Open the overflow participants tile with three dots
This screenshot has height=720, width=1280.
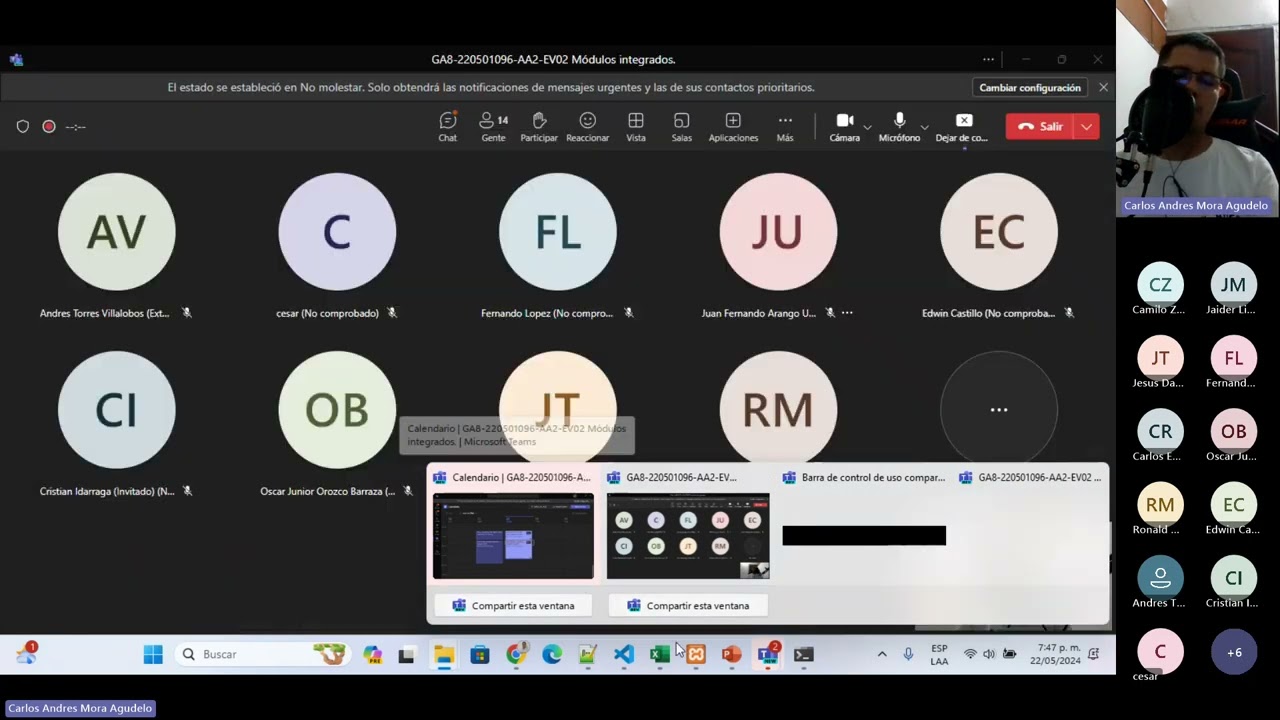(999, 410)
